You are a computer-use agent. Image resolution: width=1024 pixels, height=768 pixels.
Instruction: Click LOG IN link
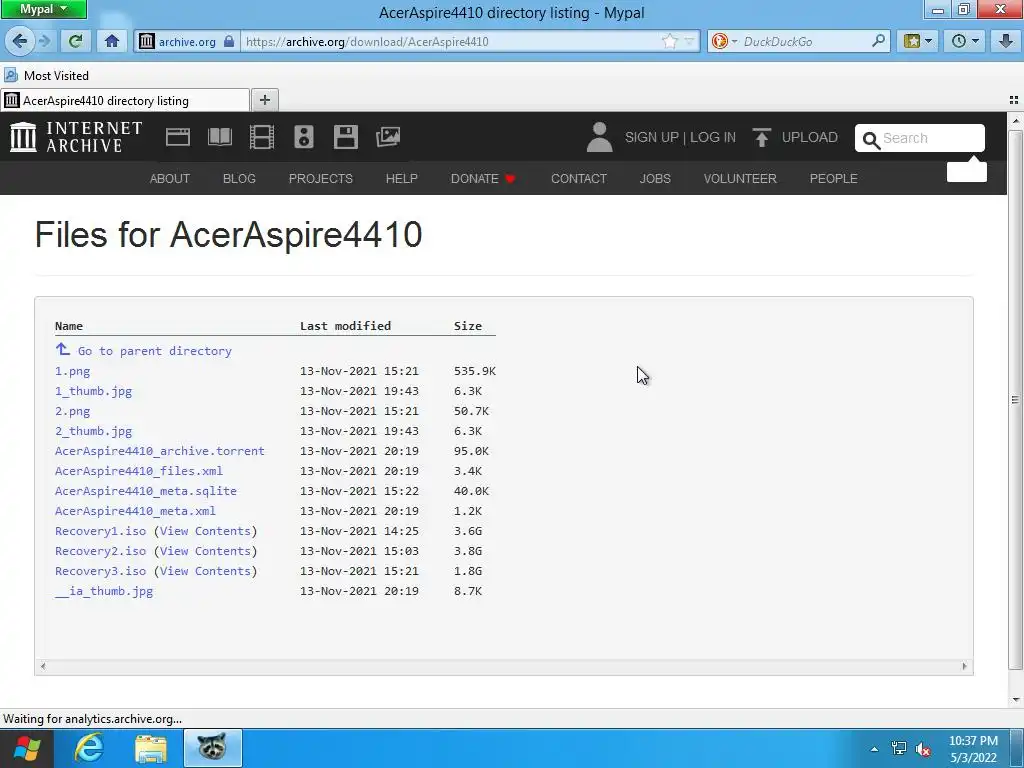712,137
